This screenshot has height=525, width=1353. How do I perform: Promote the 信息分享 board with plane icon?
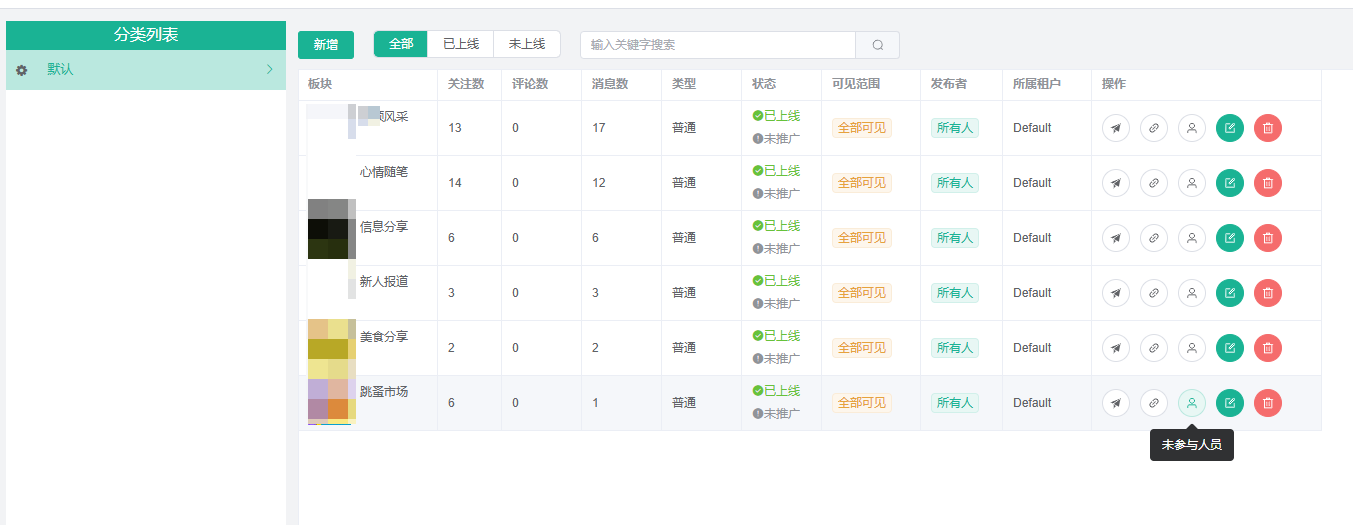point(1116,238)
